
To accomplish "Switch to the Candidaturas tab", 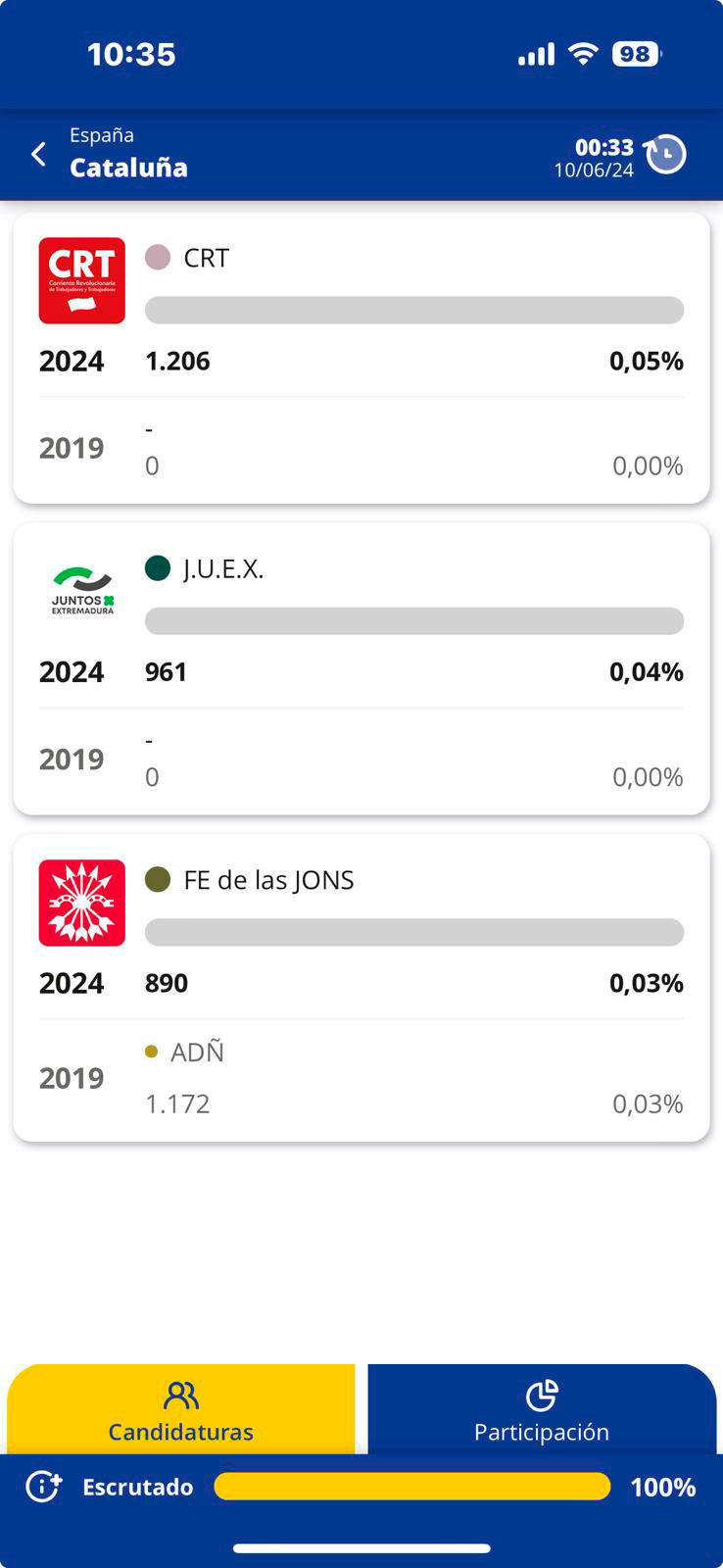I will (181, 1411).
